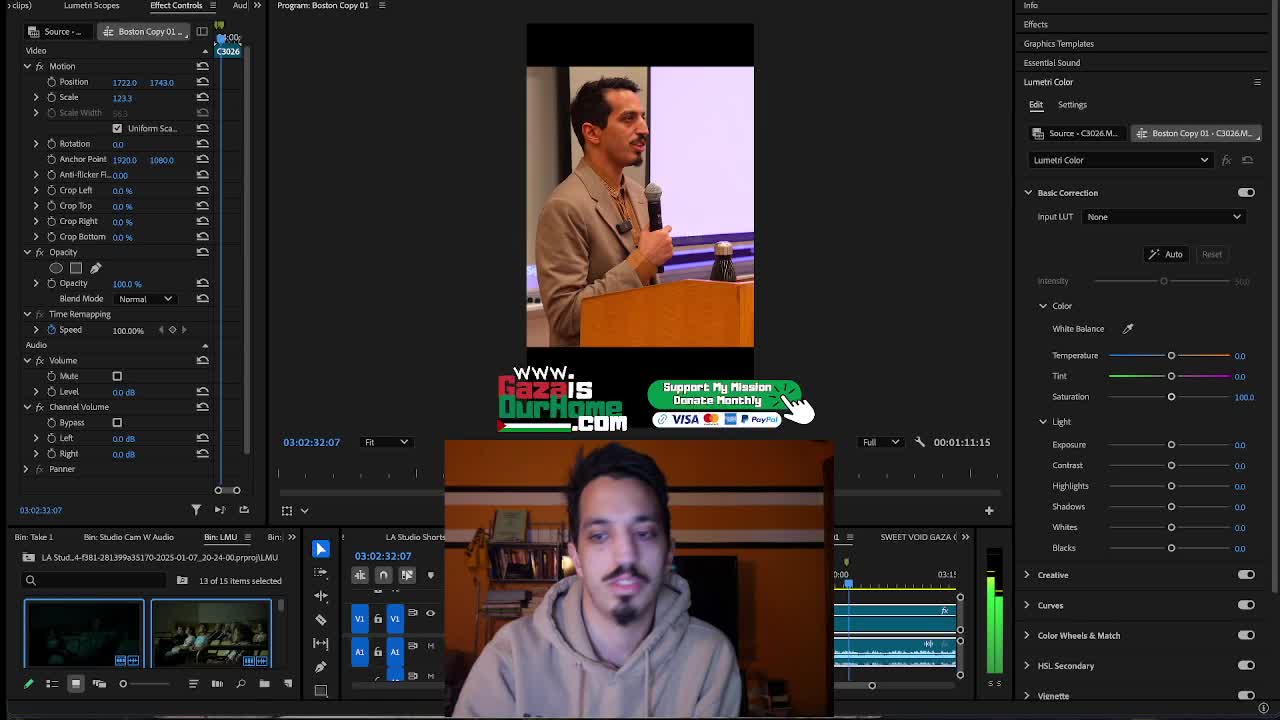Toggle animation stopwatch for Crop Left

click(x=51, y=190)
